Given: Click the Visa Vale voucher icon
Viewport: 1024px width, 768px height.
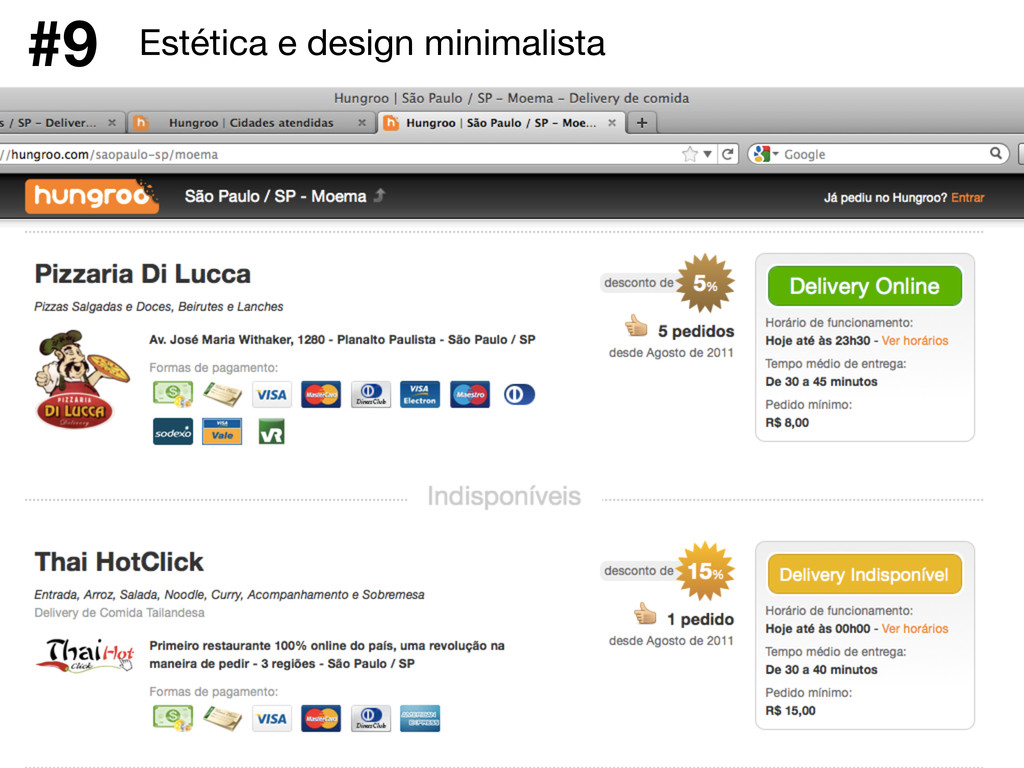Looking at the screenshot, I should [222, 432].
